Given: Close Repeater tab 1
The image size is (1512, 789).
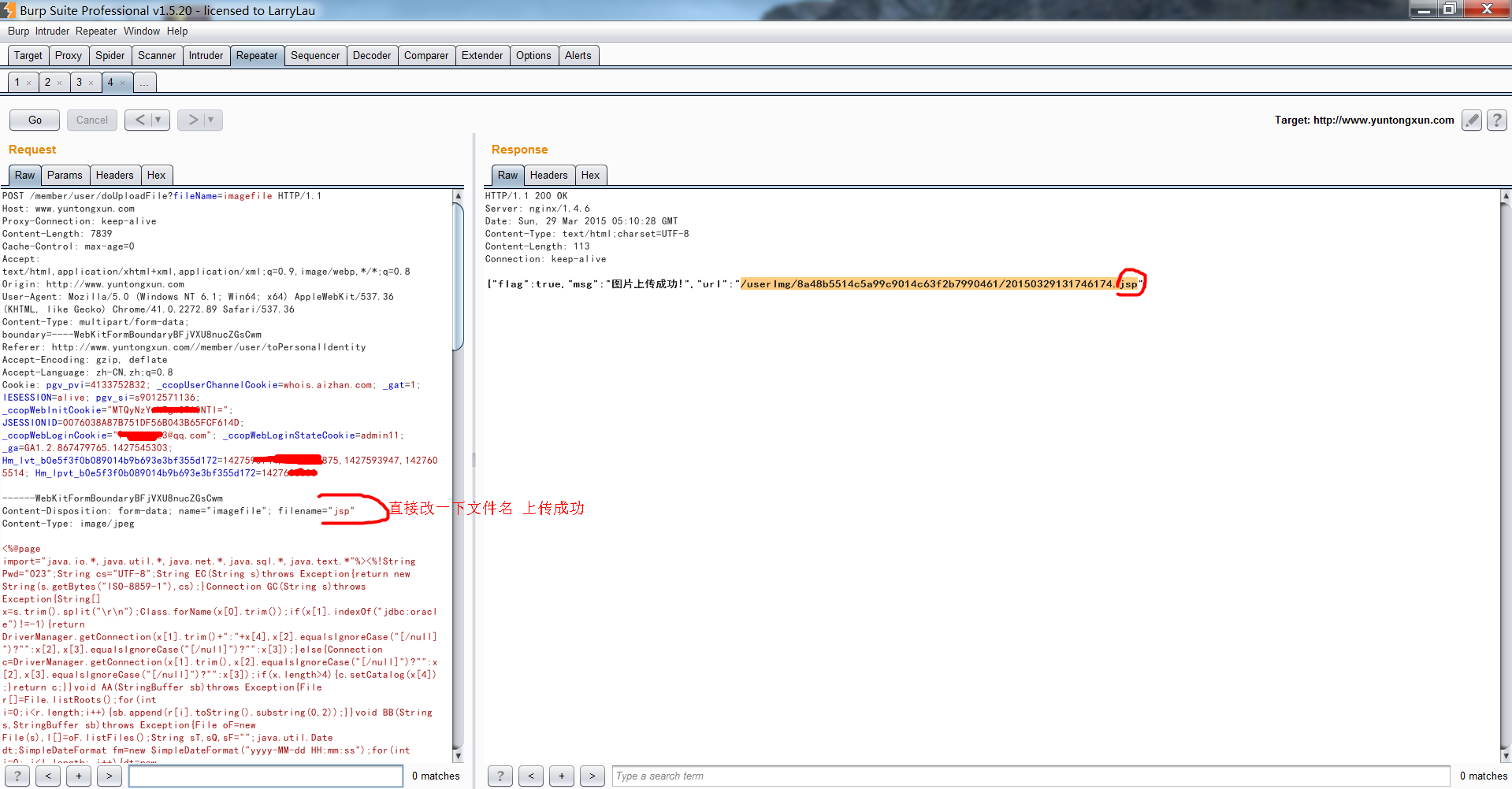Looking at the screenshot, I should pyautogui.click(x=29, y=83).
